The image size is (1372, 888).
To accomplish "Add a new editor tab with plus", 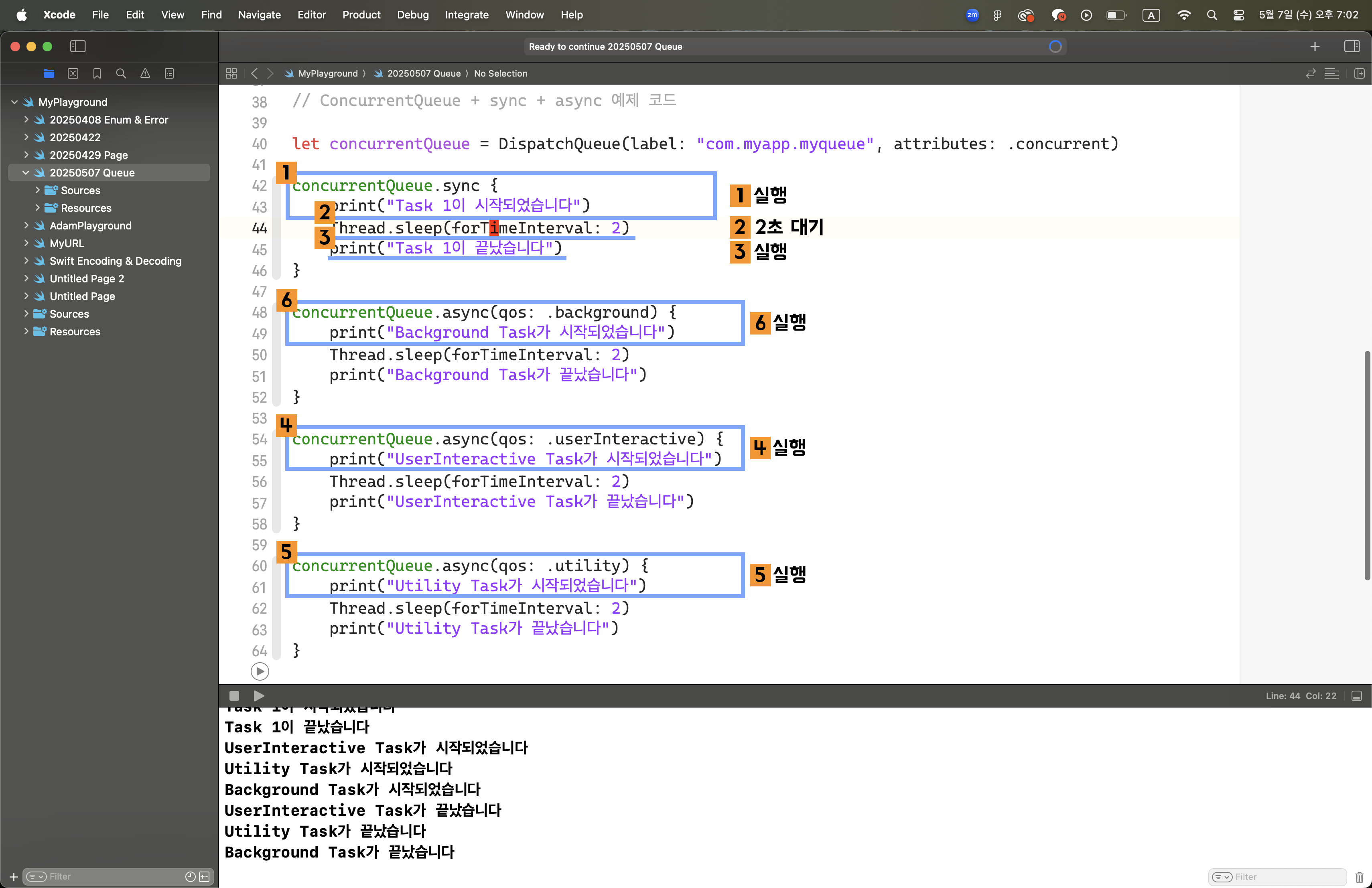I will coord(1315,46).
